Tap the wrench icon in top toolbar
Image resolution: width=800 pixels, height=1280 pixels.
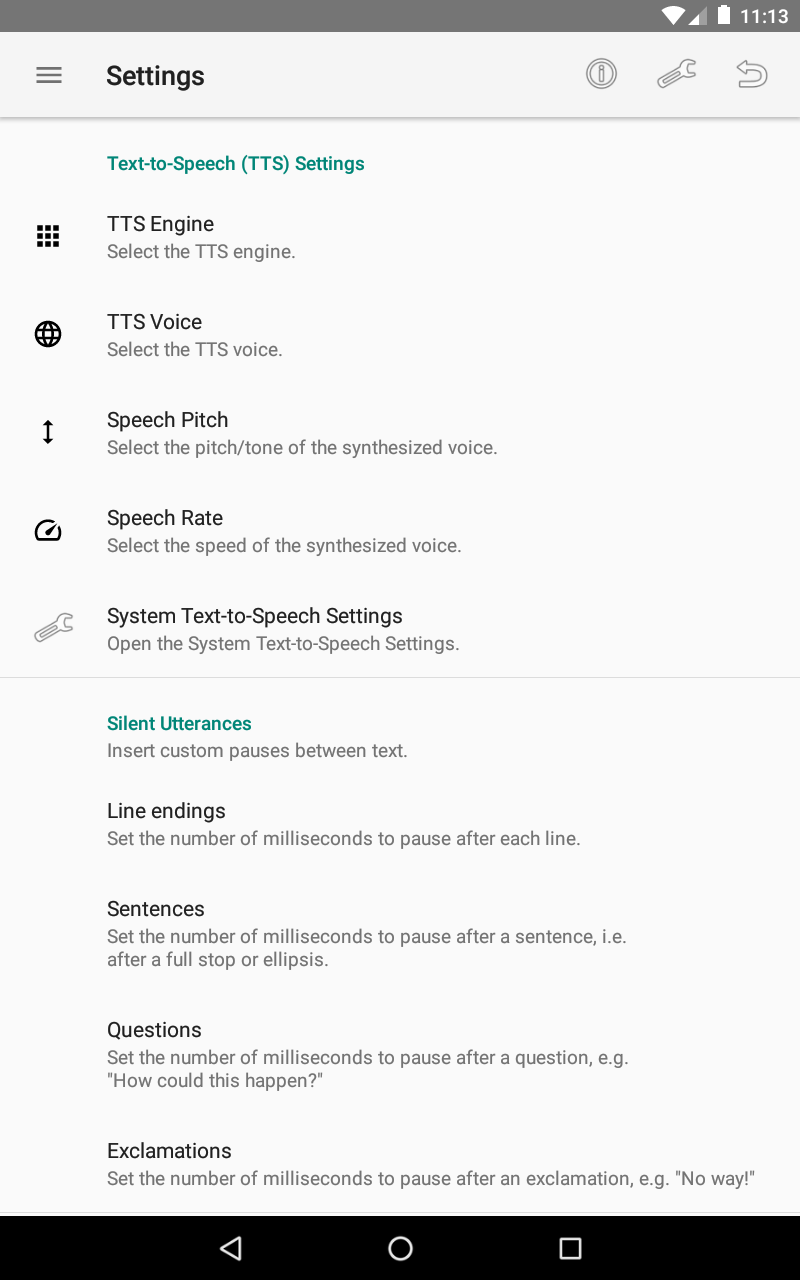(x=677, y=74)
